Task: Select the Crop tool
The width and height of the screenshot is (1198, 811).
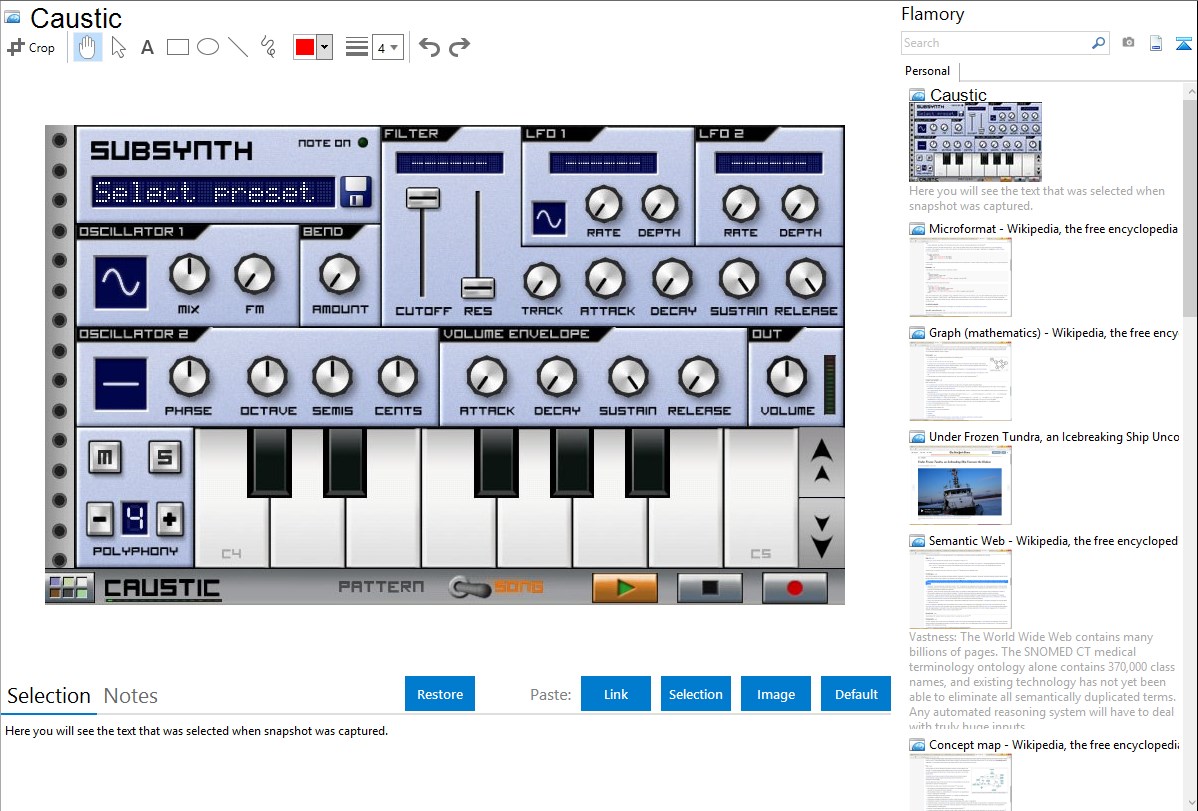Action: (31, 47)
